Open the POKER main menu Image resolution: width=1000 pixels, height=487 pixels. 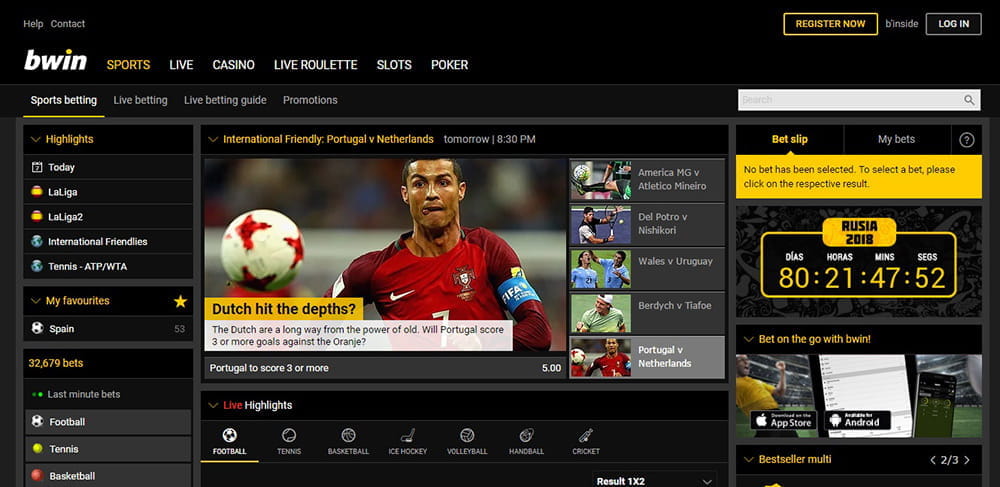450,65
